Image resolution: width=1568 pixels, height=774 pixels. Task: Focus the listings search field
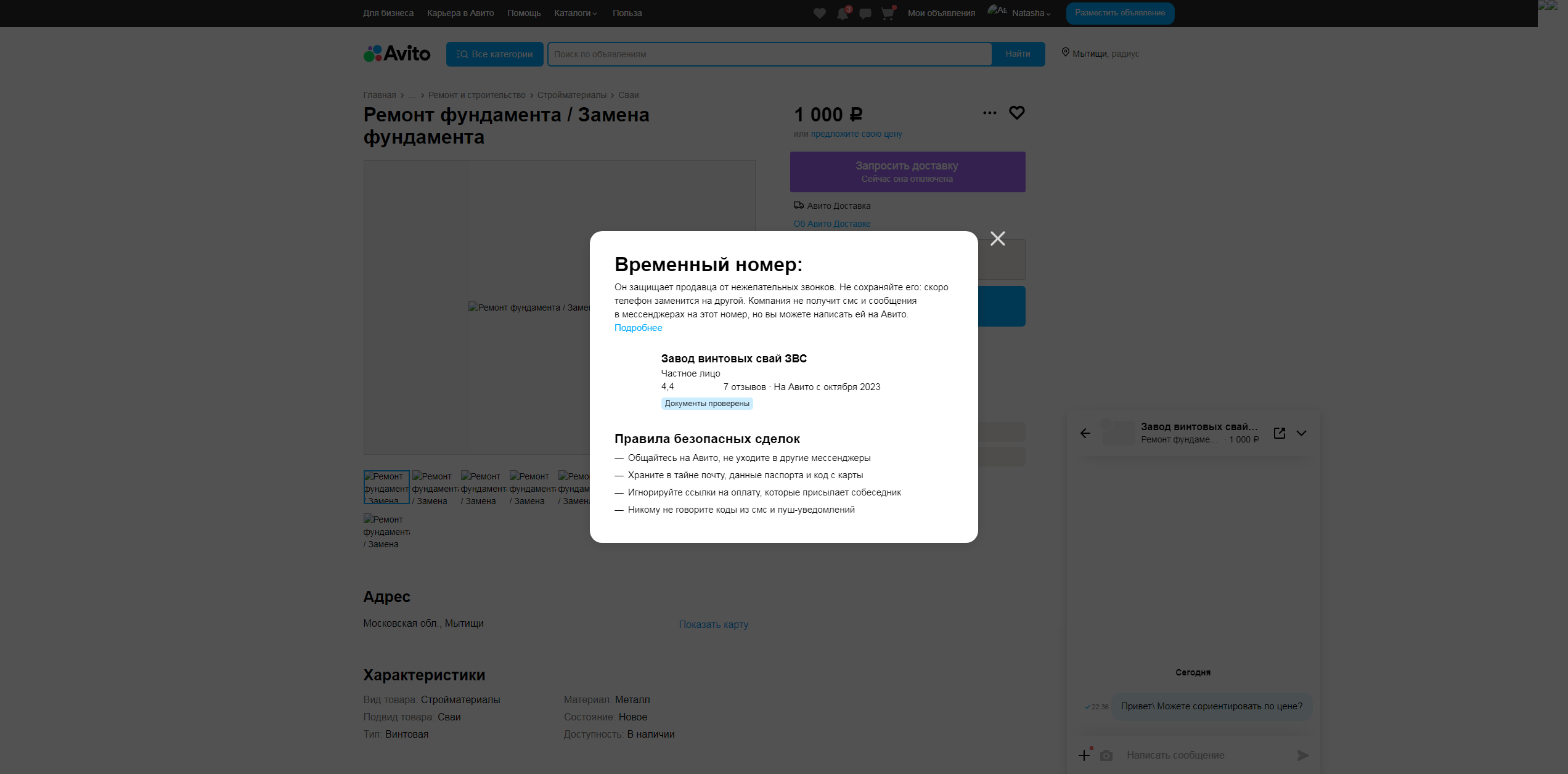point(770,54)
